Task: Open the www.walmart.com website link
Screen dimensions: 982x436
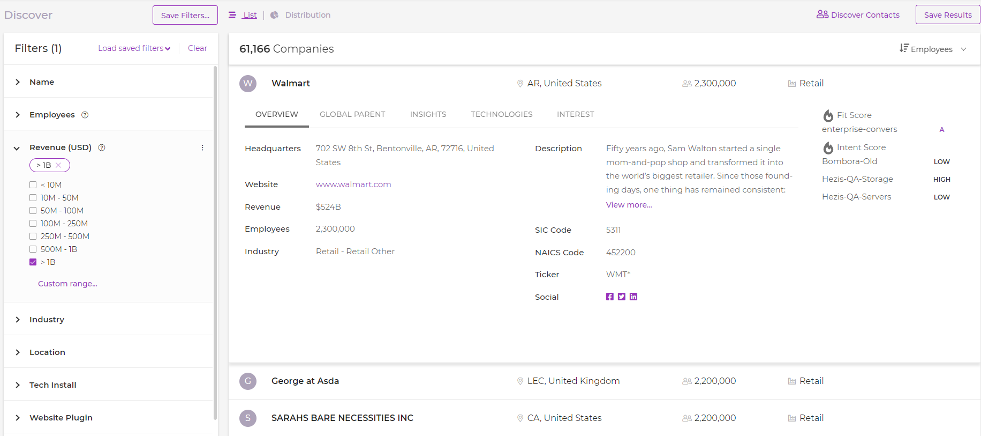Action: [x=353, y=185]
